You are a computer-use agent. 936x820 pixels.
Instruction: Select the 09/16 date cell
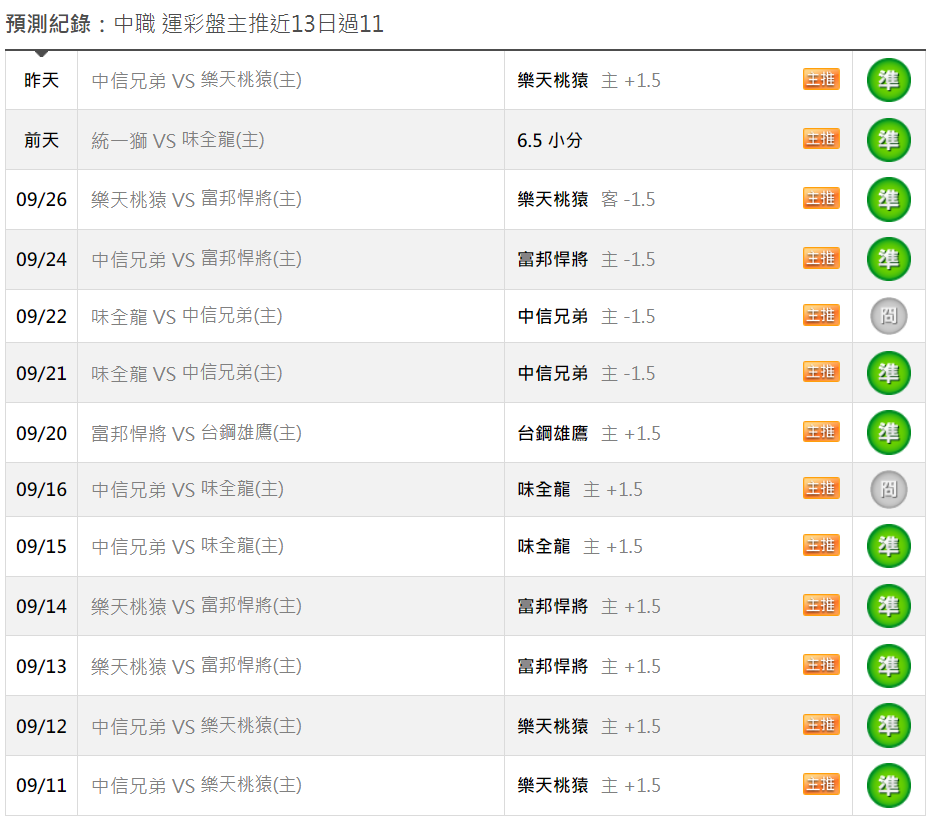tap(41, 489)
